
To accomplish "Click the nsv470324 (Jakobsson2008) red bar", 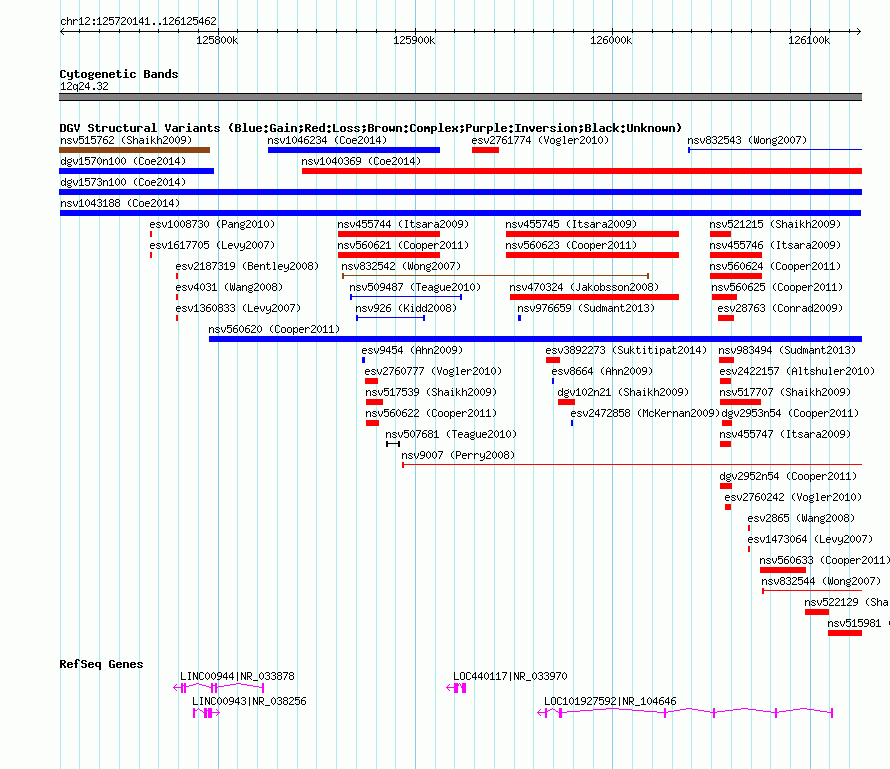I will click(594, 297).
